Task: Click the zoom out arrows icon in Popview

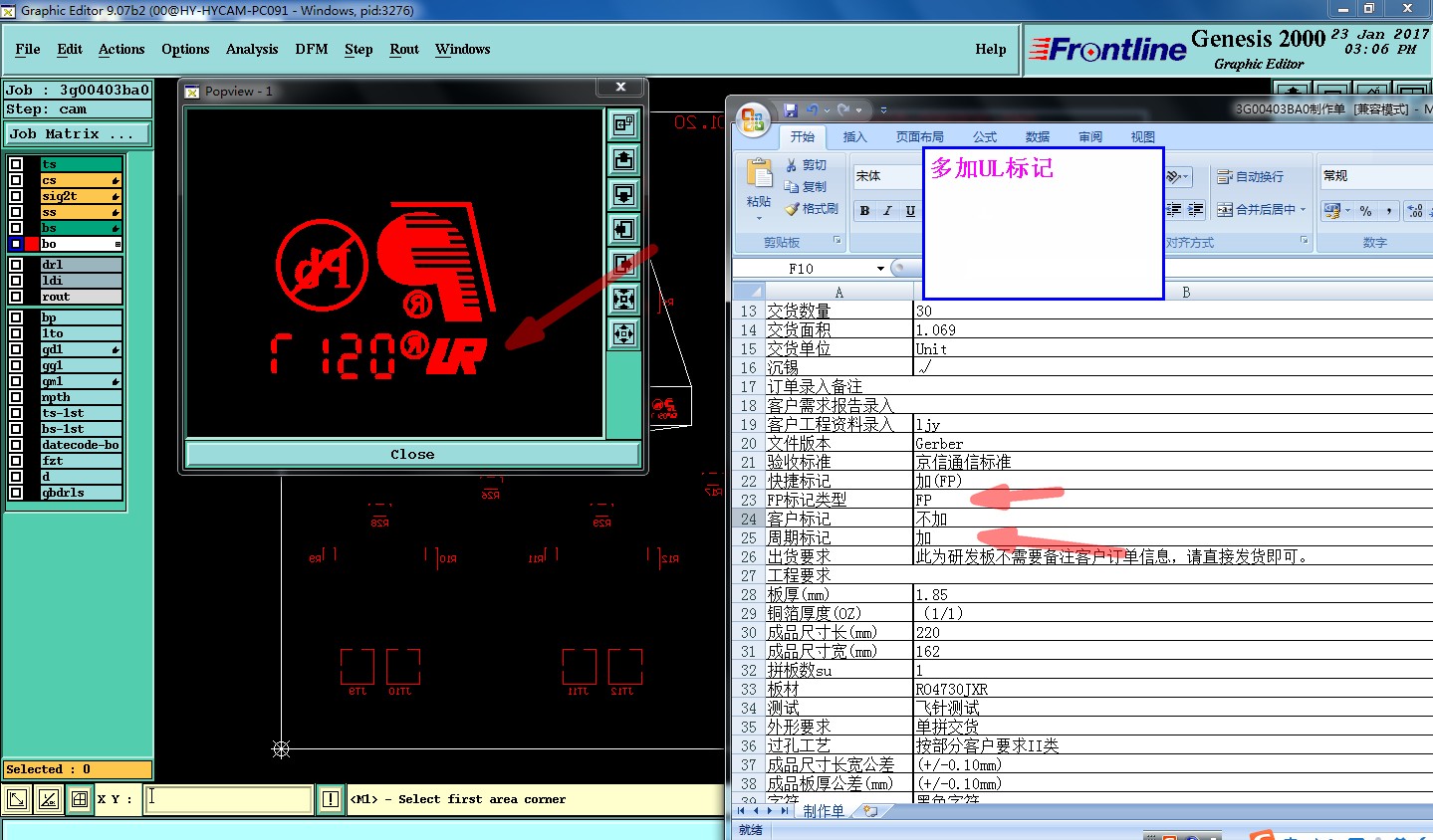Action: coord(623,333)
